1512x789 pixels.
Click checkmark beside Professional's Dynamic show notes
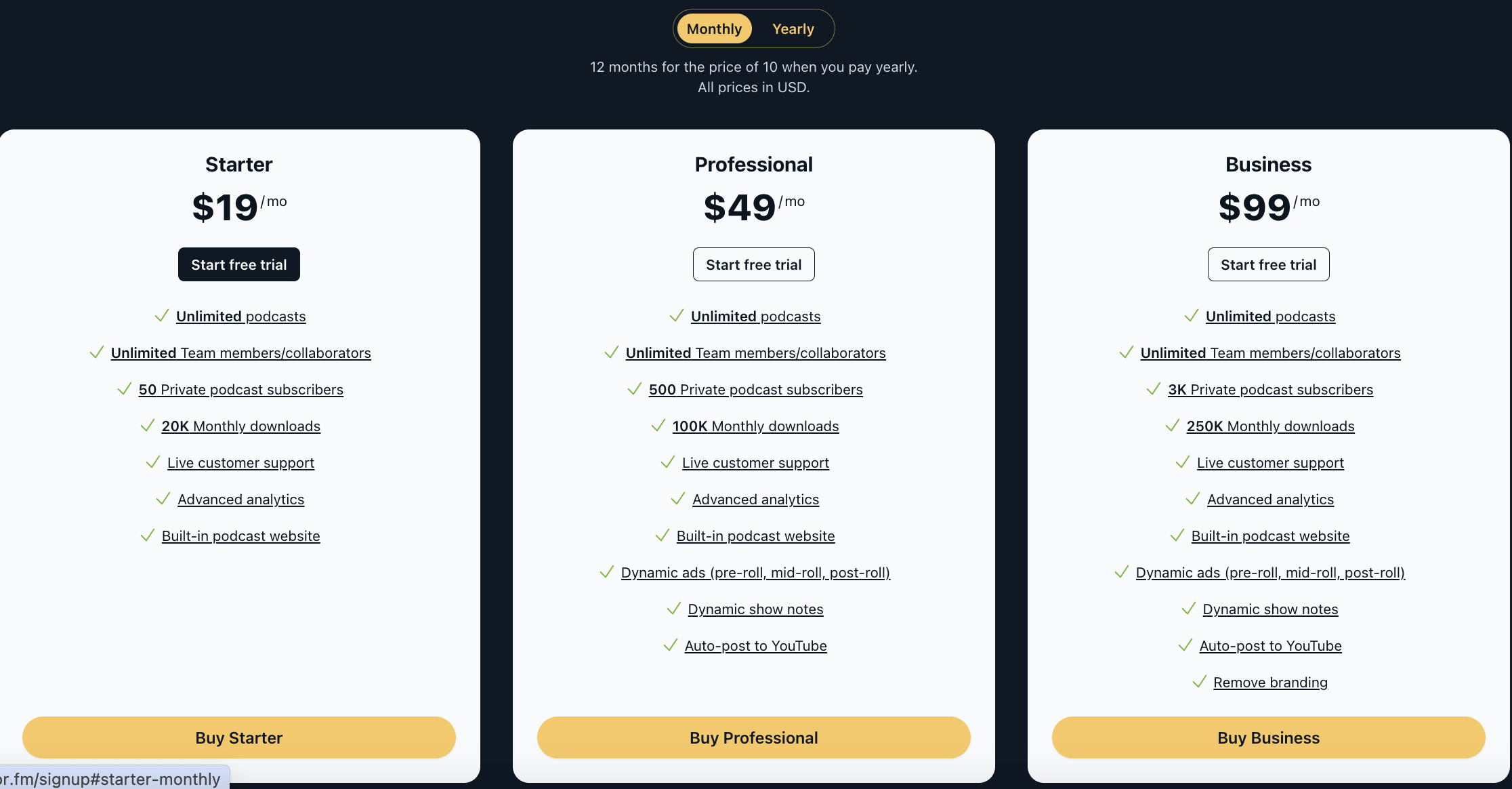(x=674, y=609)
